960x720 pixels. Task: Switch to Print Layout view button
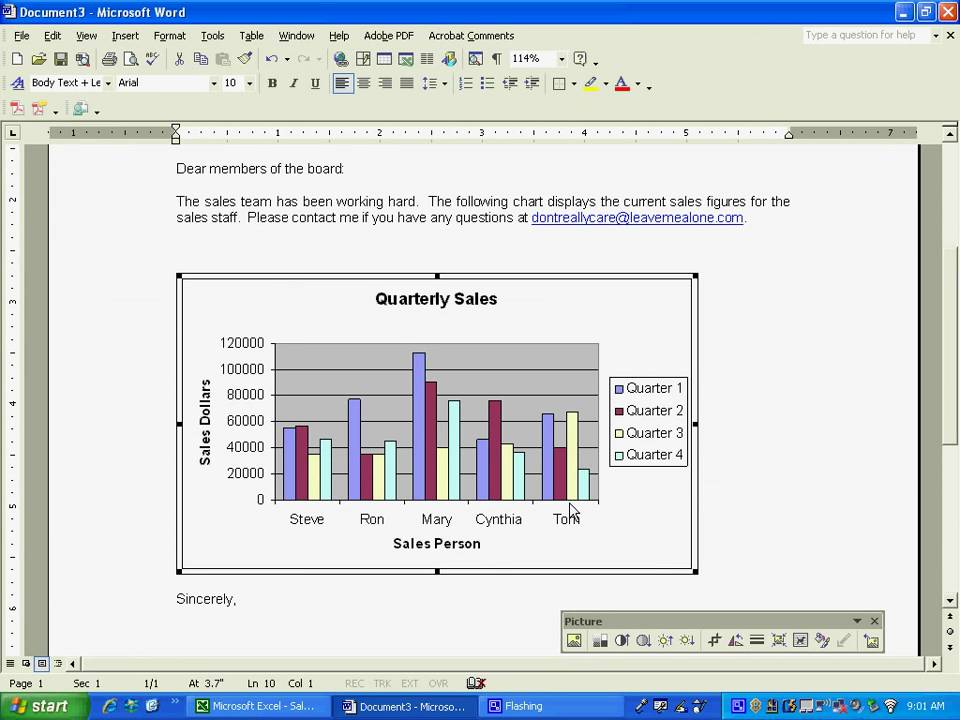pyautogui.click(x=42, y=663)
